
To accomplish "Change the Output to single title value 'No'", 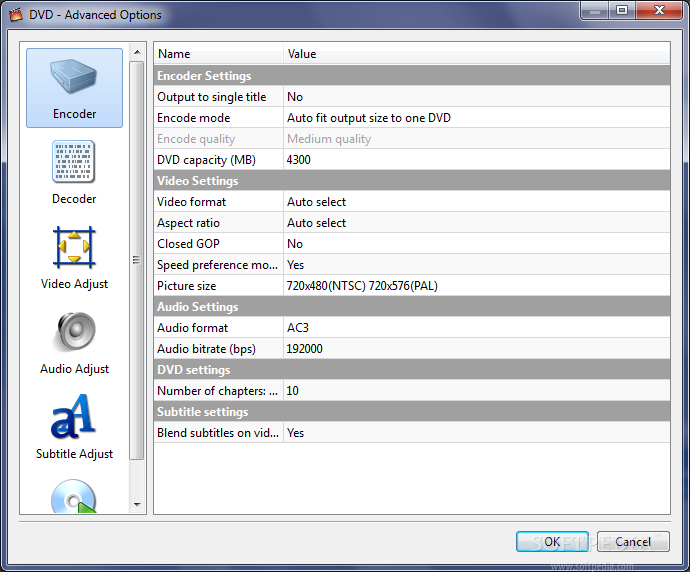I will (477, 97).
